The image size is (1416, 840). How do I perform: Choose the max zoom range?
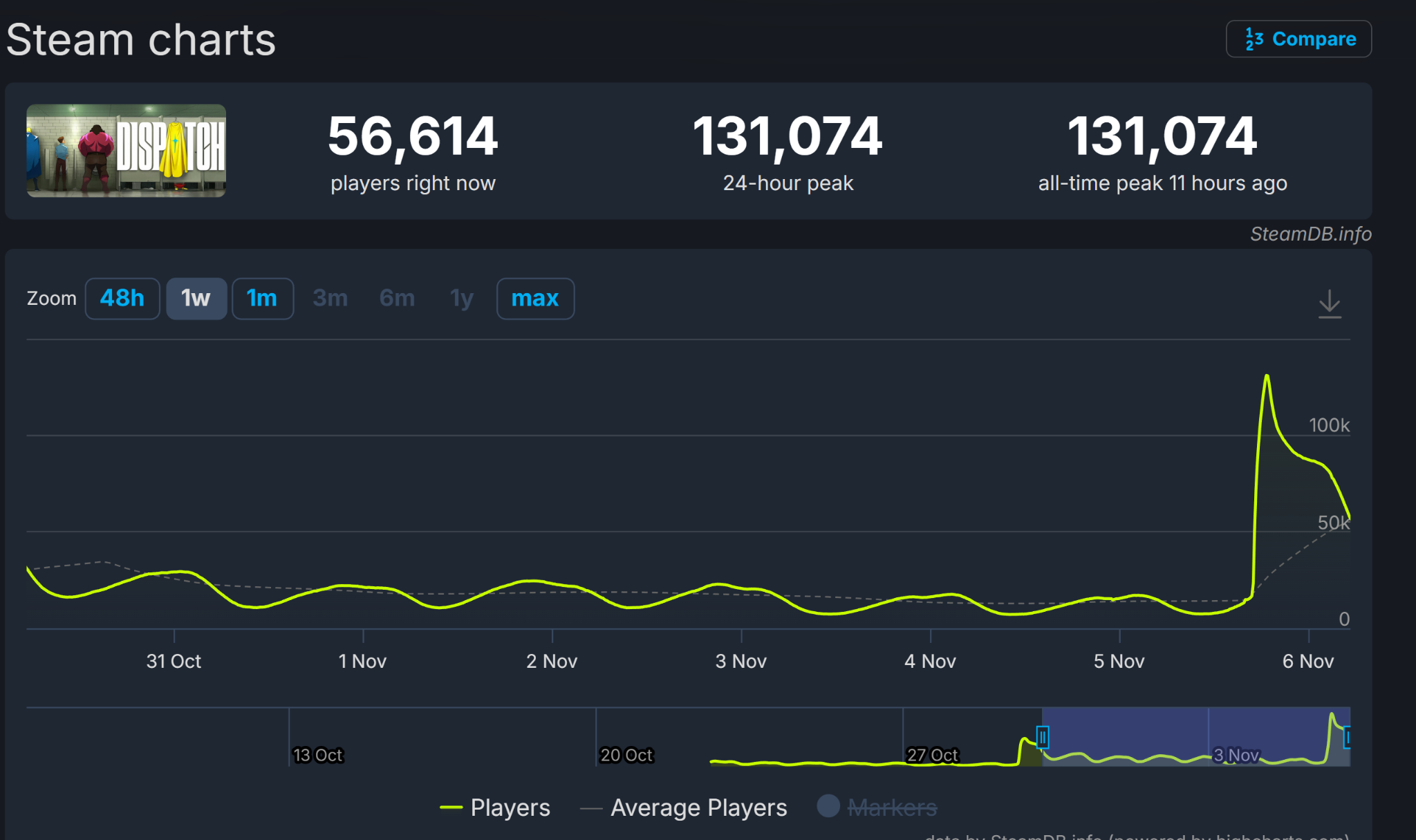[x=534, y=299]
